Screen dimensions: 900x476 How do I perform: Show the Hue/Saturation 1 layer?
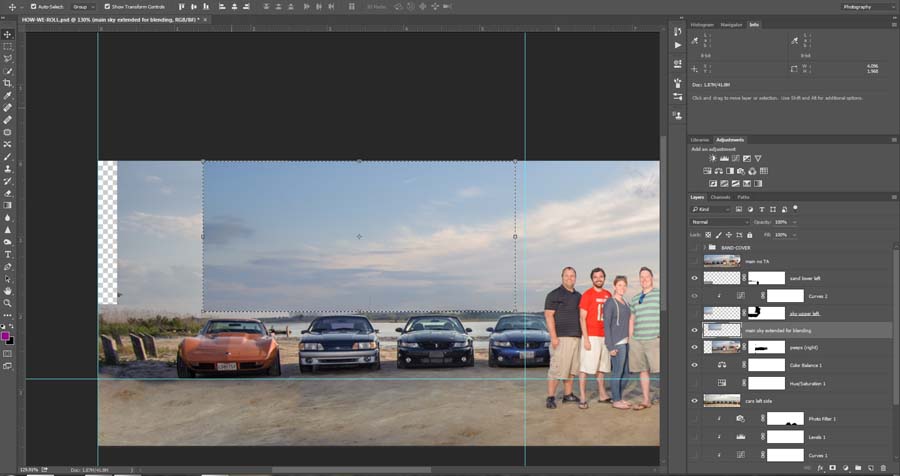pyautogui.click(x=695, y=383)
